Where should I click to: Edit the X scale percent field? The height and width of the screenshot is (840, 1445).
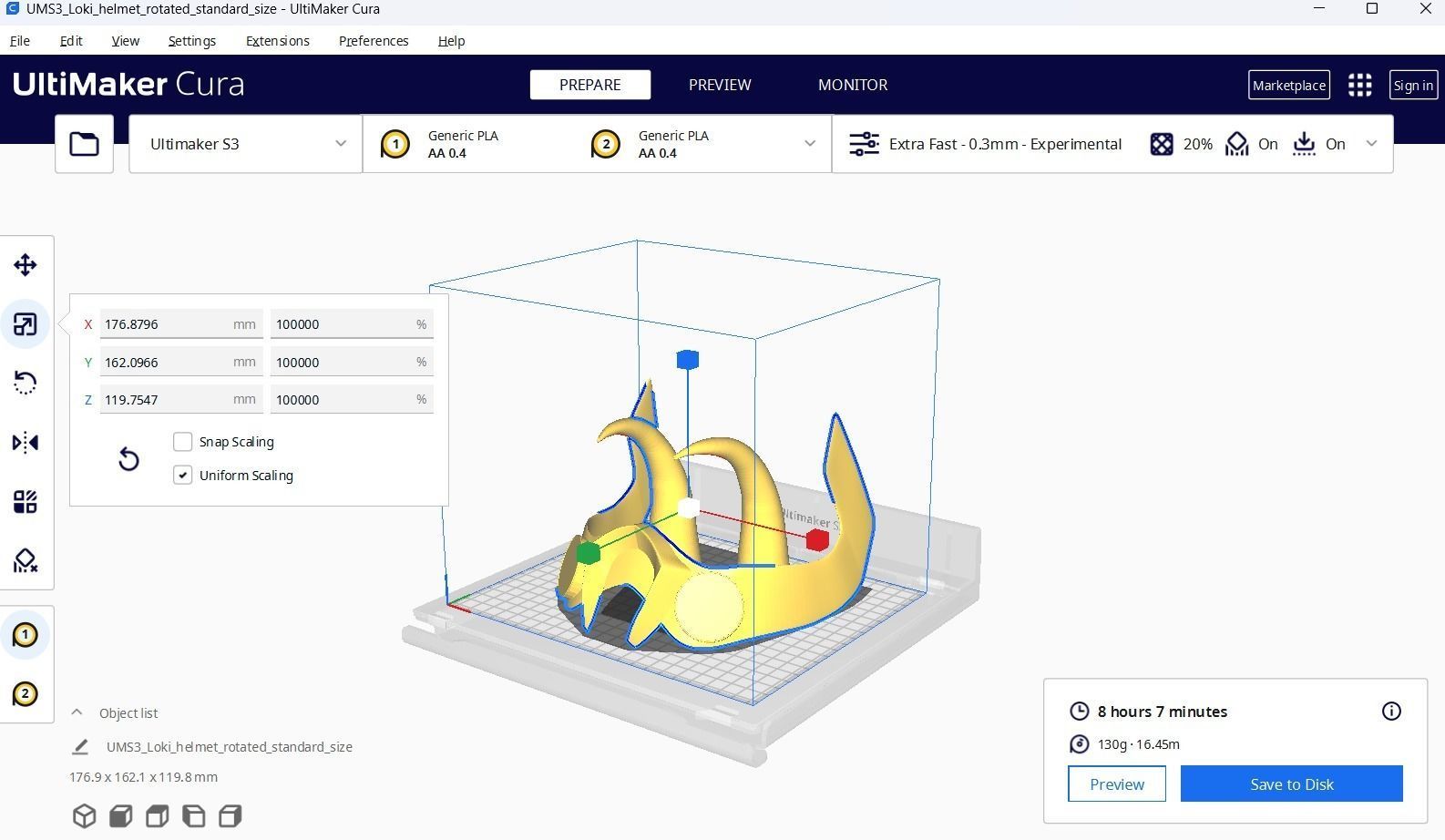(352, 324)
